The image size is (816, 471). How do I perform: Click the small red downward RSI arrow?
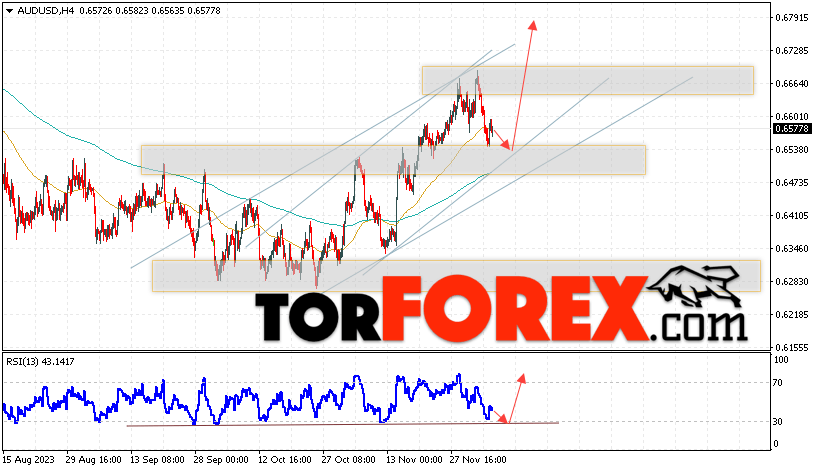(x=500, y=416)
